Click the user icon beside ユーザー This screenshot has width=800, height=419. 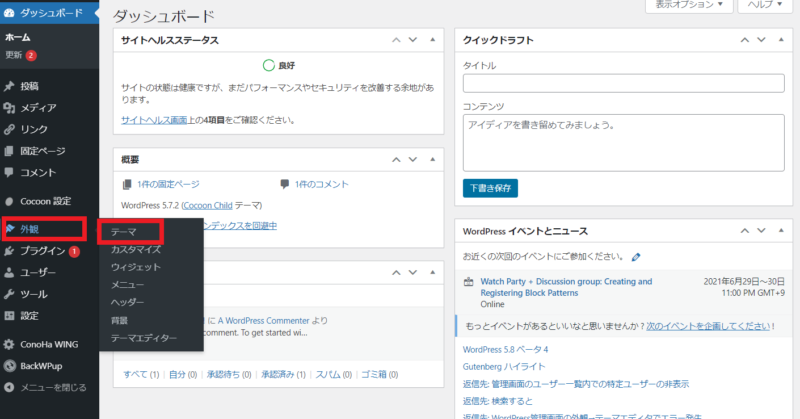[9, 273]
